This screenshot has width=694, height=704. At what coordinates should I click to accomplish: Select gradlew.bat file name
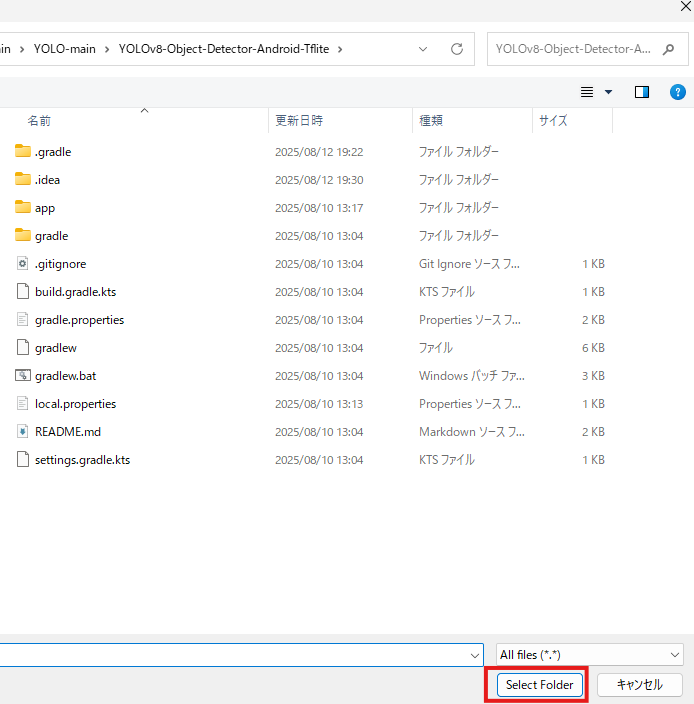coord(66,376)
